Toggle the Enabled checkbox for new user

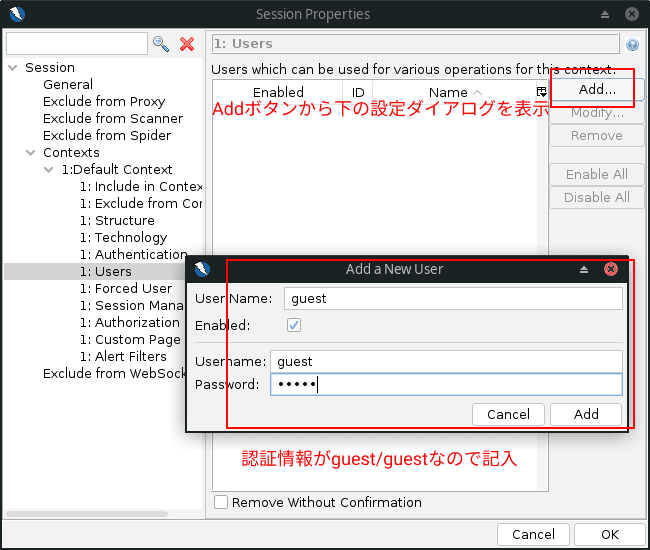(294, 325)
